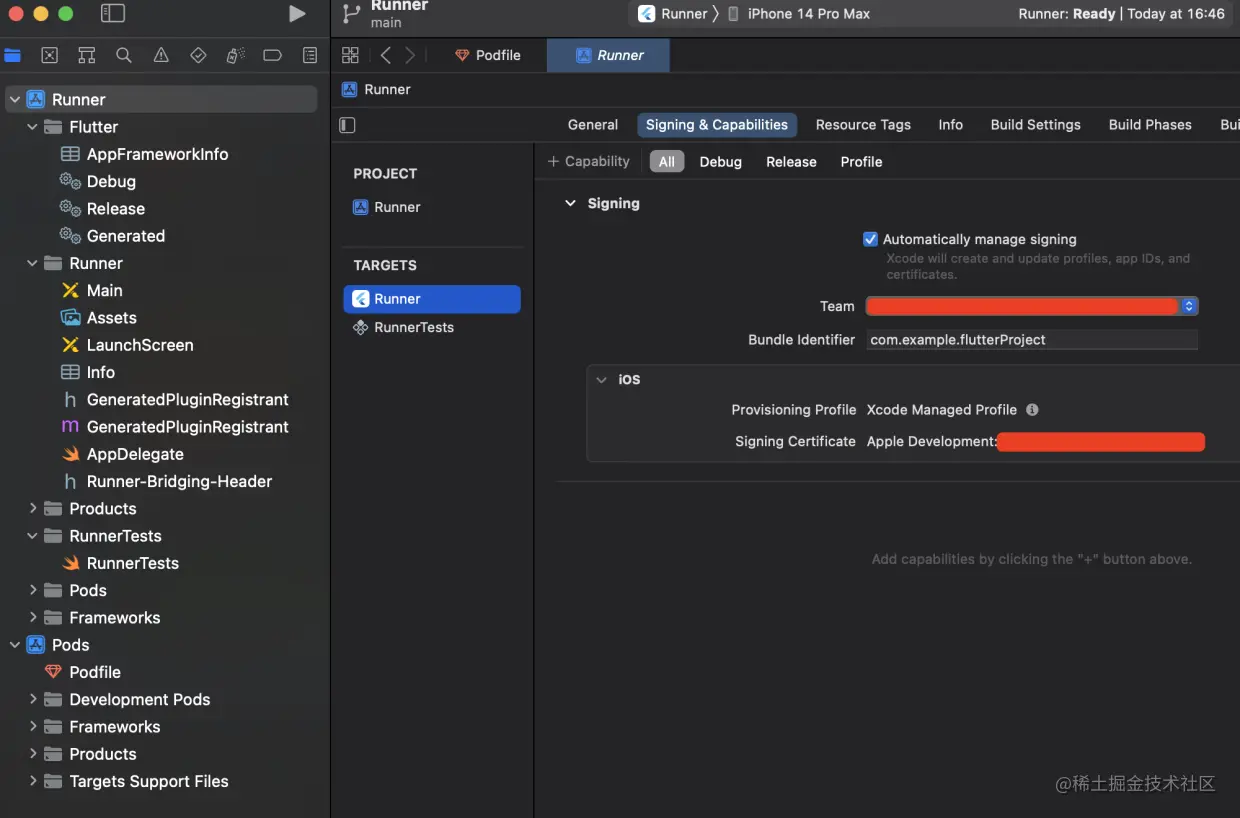Viewport: 1240px width, 818px height.
Task: Select the Signing & Capabilities tab
Action: [x=717, y=125]
